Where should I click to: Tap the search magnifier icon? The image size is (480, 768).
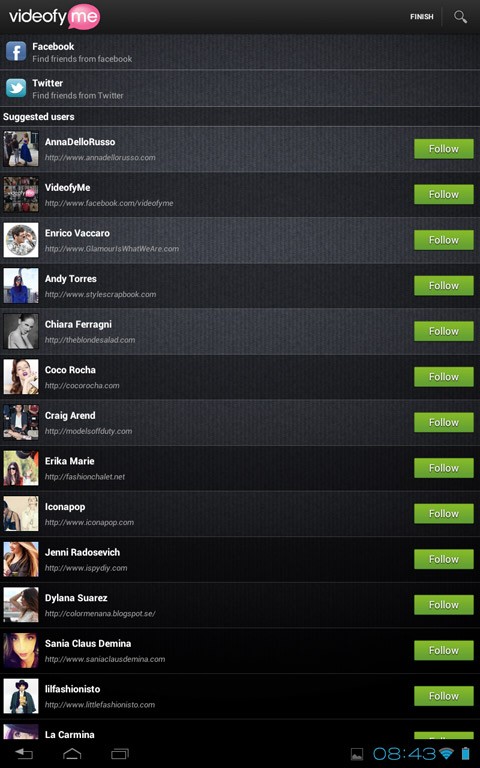[460, 17]
